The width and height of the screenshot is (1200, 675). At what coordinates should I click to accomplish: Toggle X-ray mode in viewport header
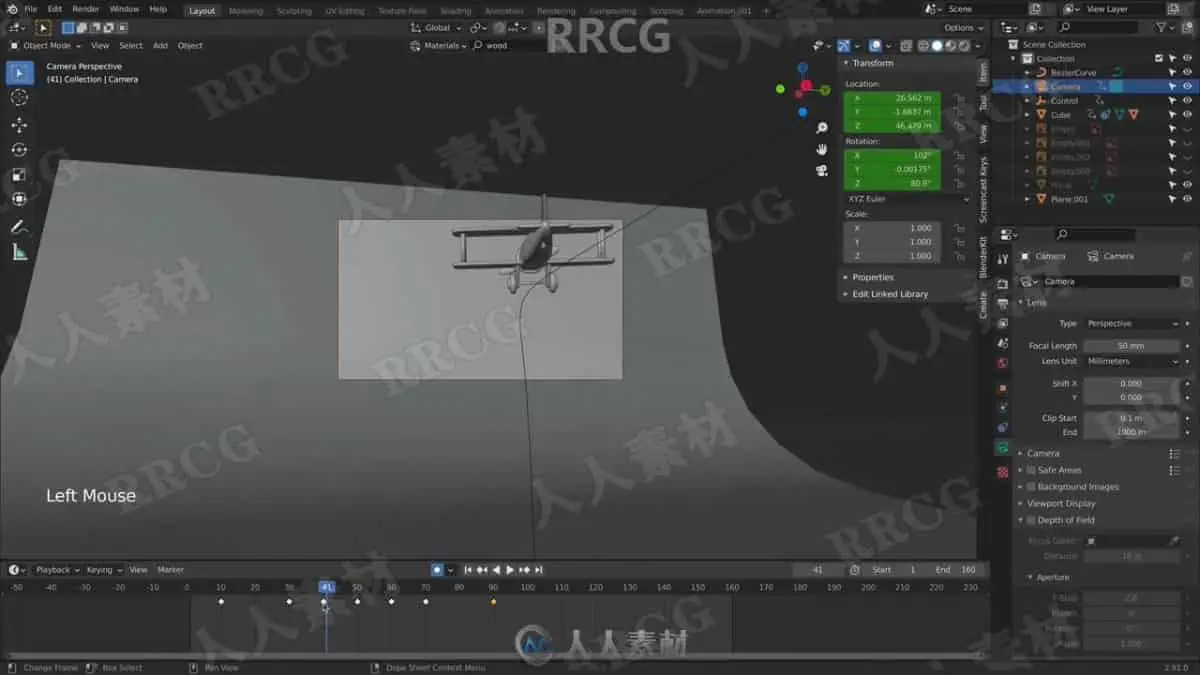click(905, 46)
